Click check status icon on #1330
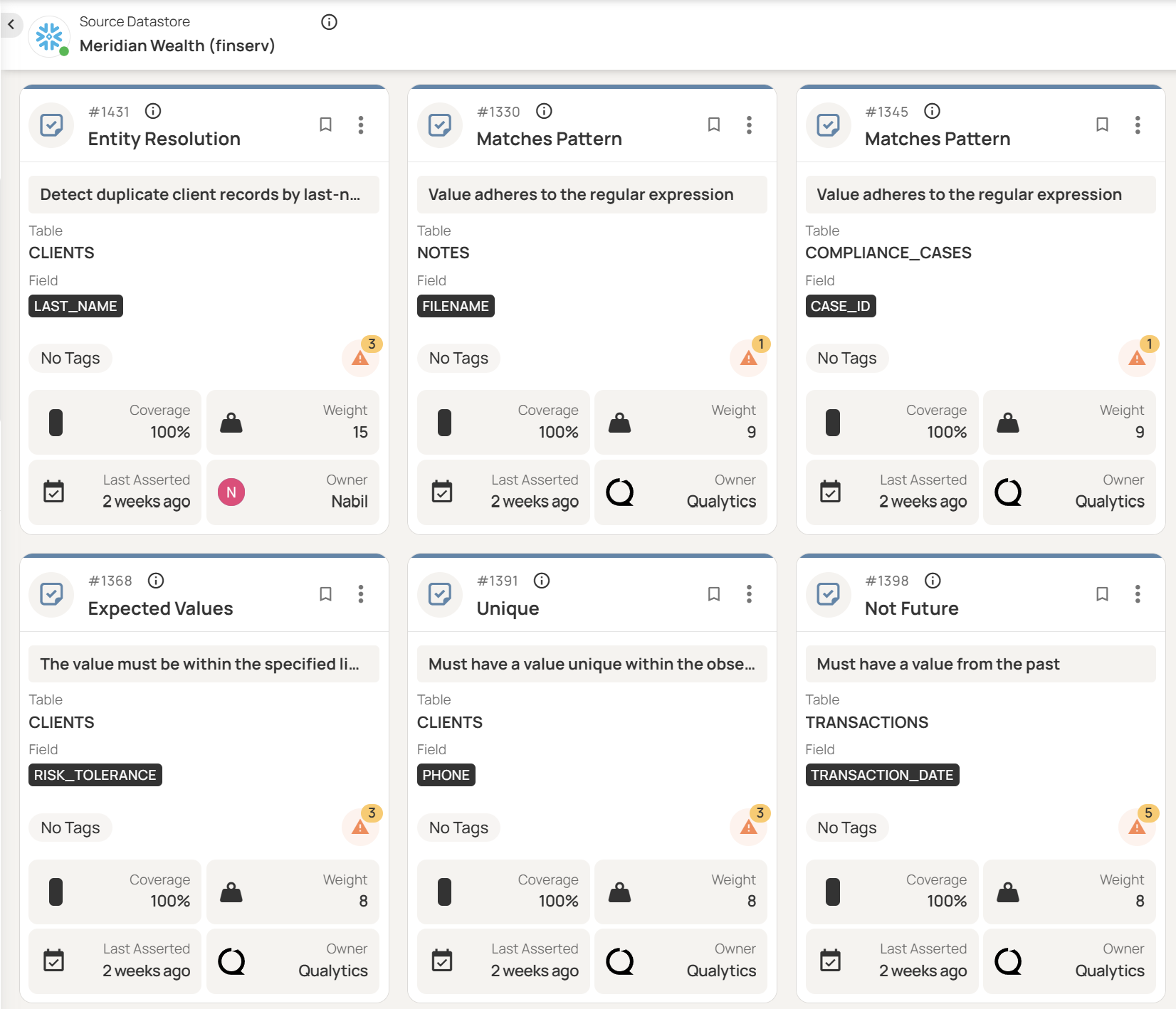 tap(440, 125)
